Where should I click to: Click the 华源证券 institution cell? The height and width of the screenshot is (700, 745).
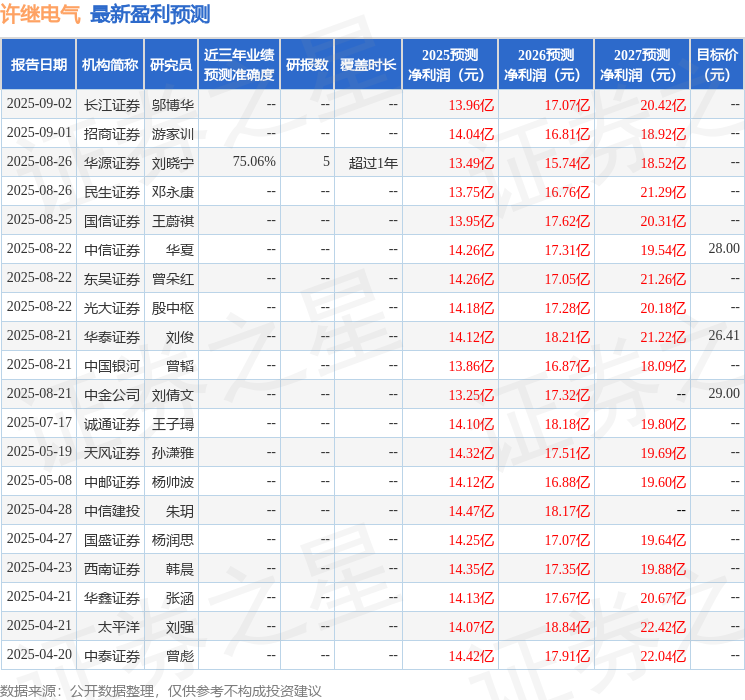[112, 163]
